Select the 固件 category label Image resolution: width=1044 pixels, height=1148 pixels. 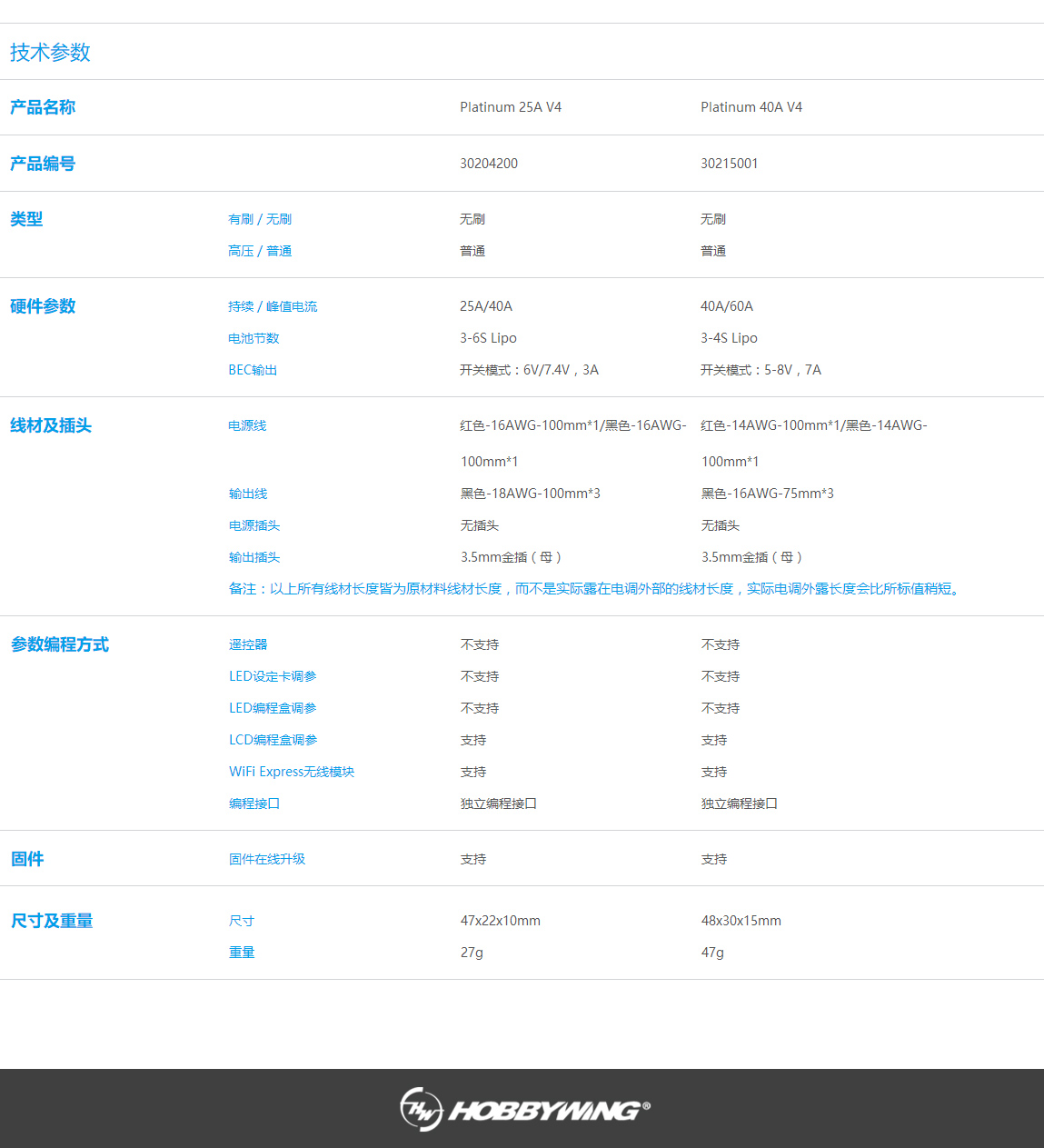27,859
